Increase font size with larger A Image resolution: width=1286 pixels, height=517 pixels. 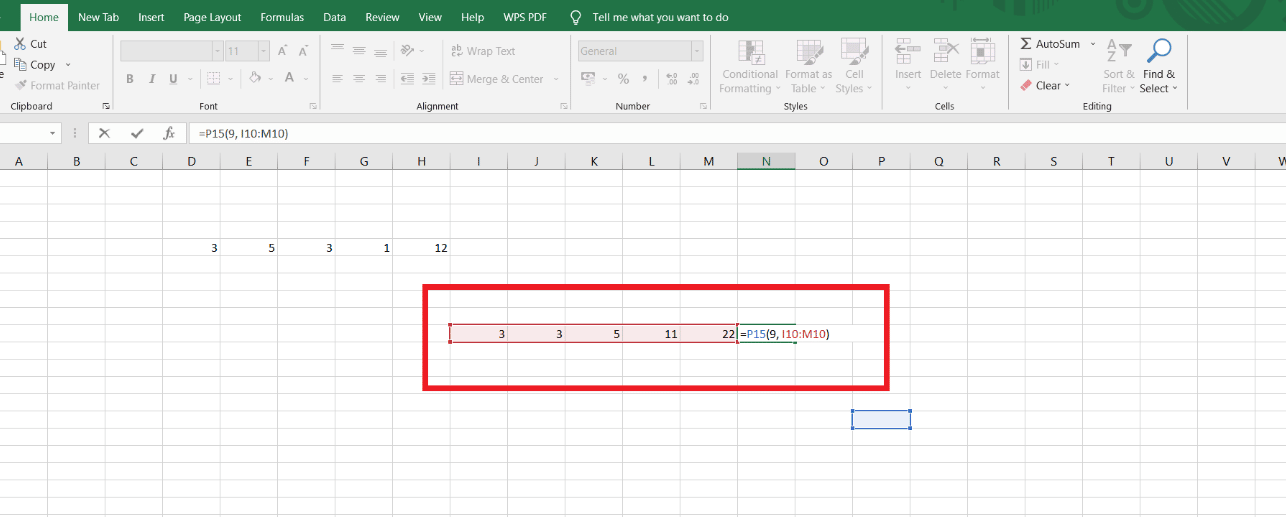point(282,51)
